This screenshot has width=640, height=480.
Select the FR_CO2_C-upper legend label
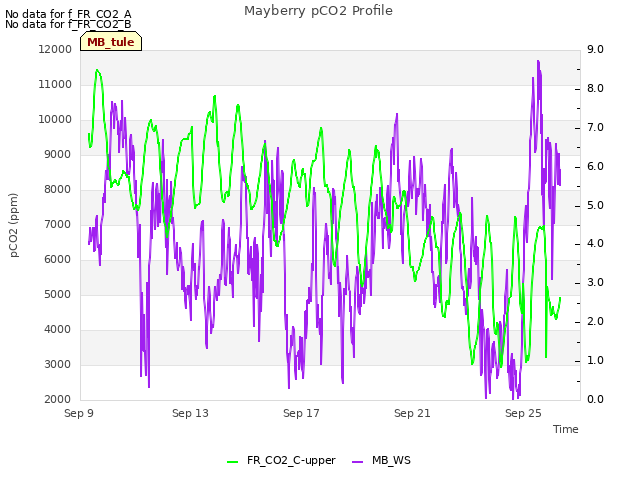pyautogui.click(x=291, y=460)
